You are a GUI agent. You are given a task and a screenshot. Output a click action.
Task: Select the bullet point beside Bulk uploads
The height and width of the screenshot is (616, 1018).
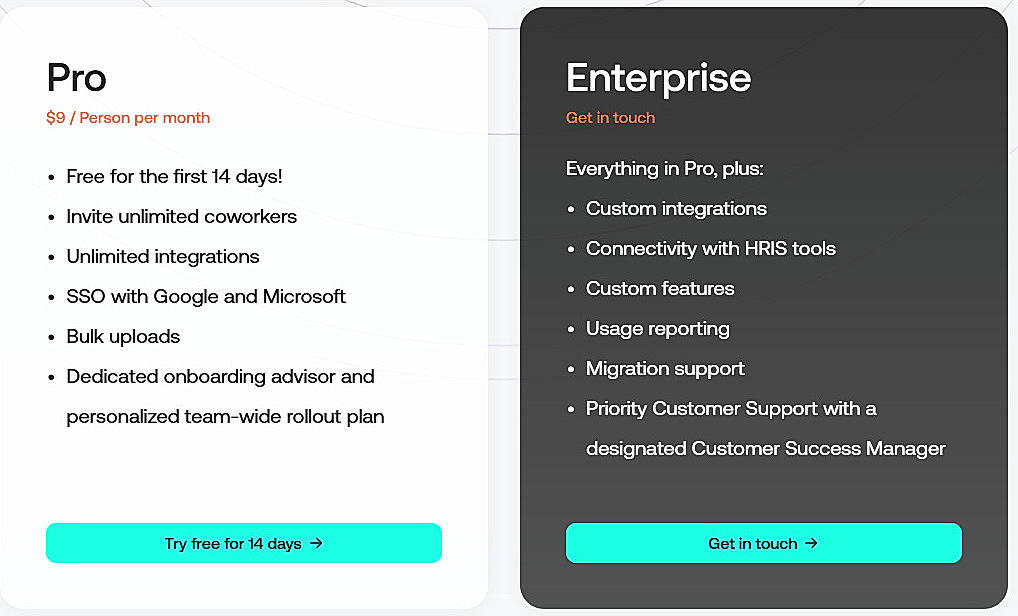50,336
